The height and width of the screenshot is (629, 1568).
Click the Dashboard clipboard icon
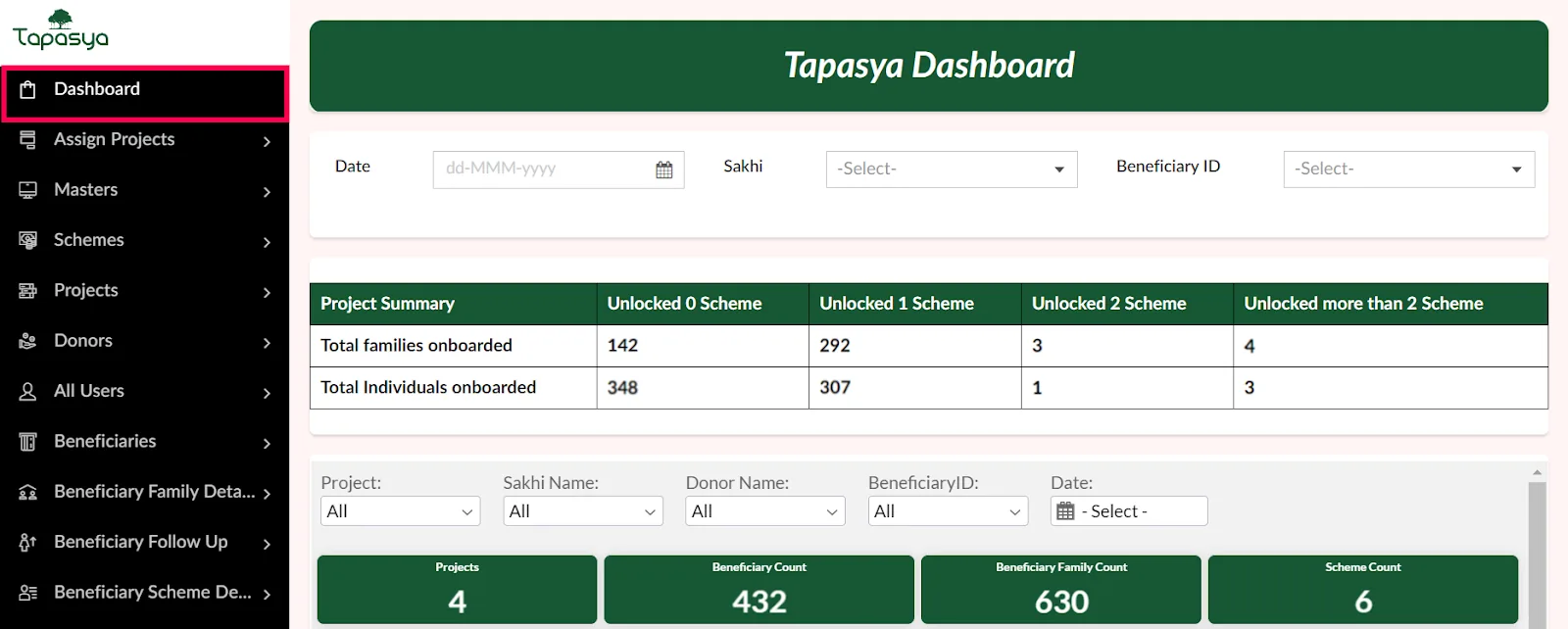pyautogui.click(x=28, y=90)
